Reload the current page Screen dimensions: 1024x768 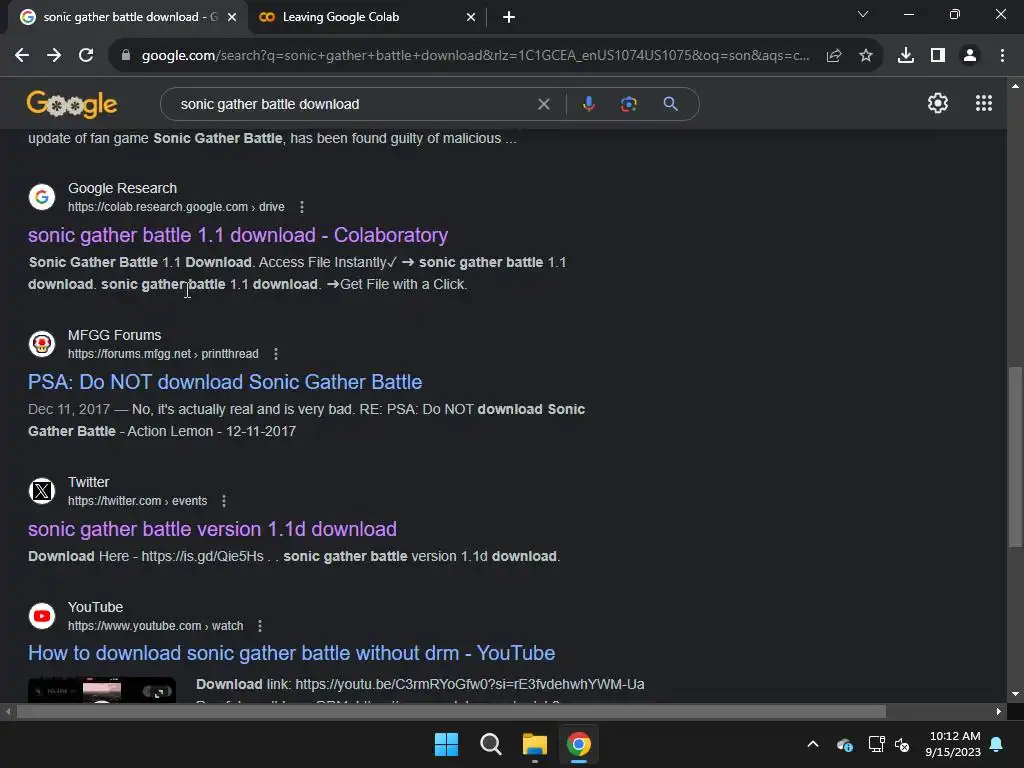click(86, 56)
